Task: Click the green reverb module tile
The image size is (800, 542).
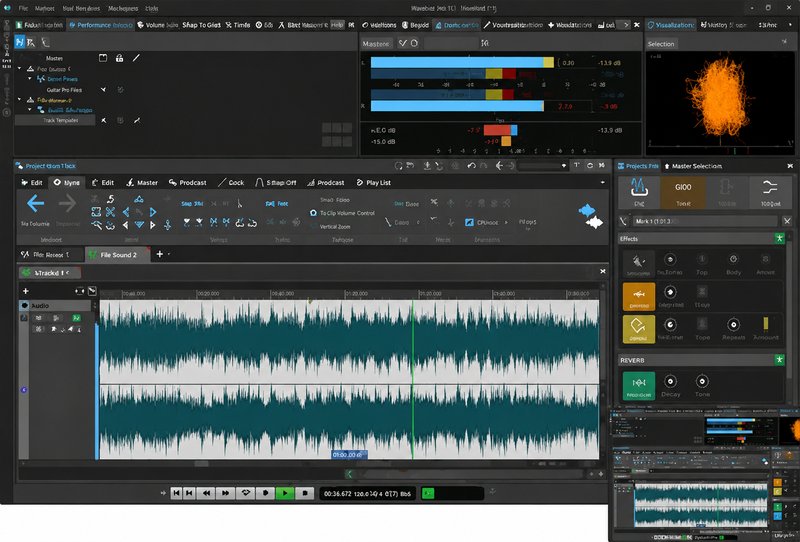Action: [x=639, y=385]
